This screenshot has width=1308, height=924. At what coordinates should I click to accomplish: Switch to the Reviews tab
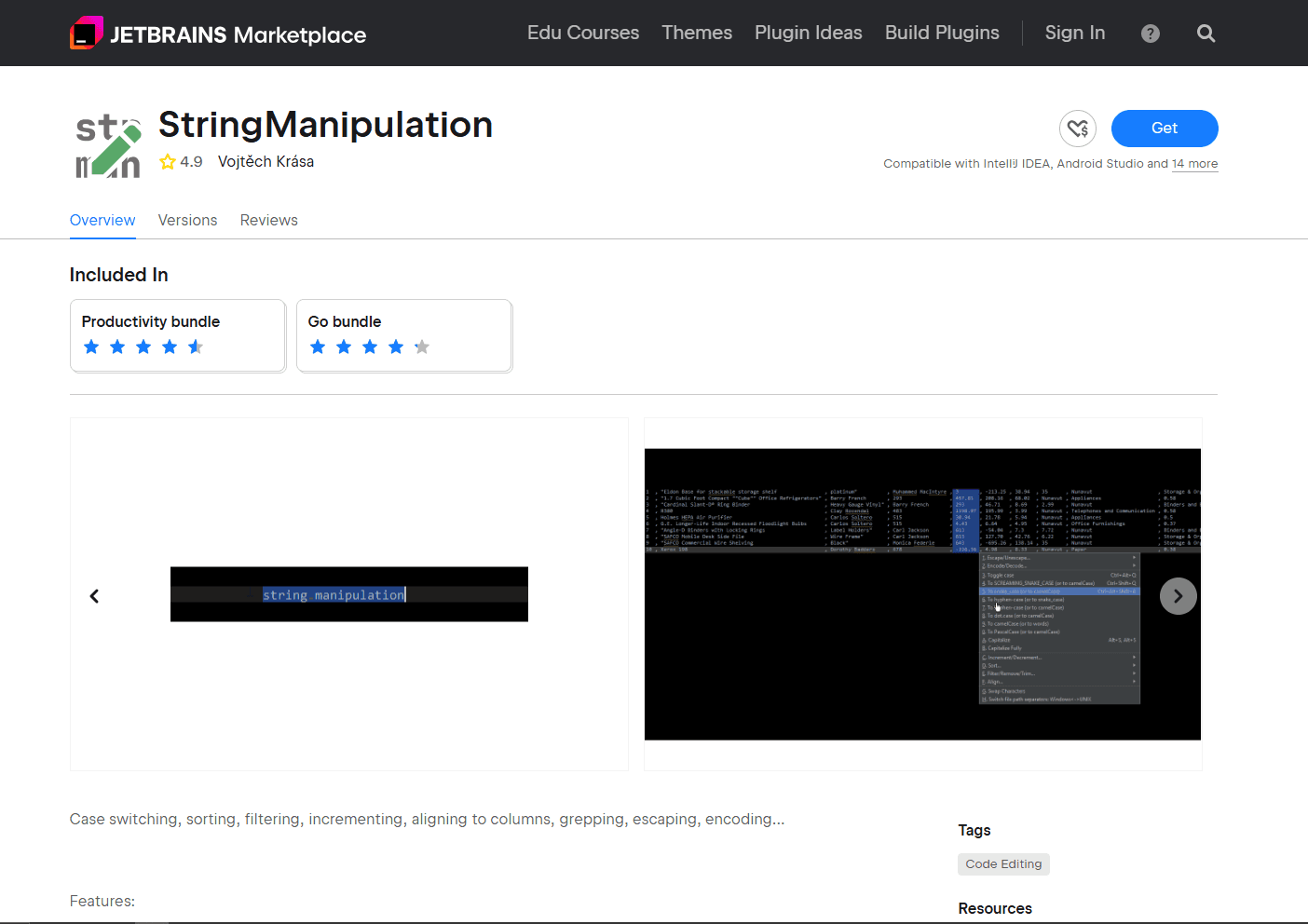tap(269, 221)
